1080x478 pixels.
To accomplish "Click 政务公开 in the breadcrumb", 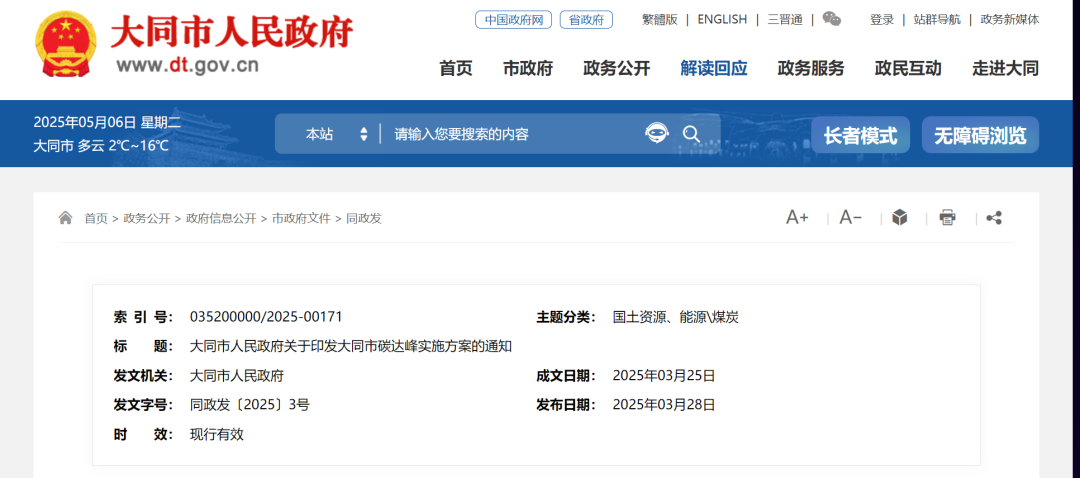I will [x=147, y=218].
